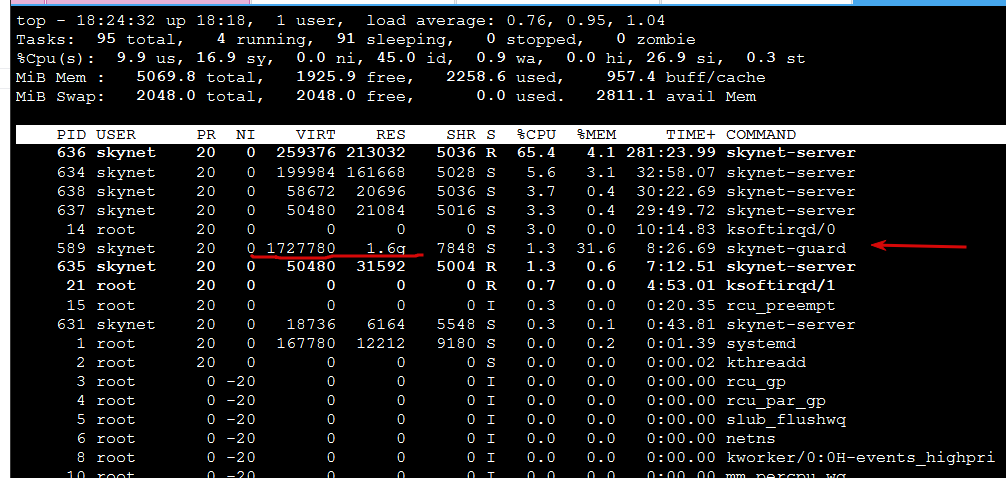The image size is (1006, 478).
Task: Click the COMMAND column header
Action: [x=761, y=135]
